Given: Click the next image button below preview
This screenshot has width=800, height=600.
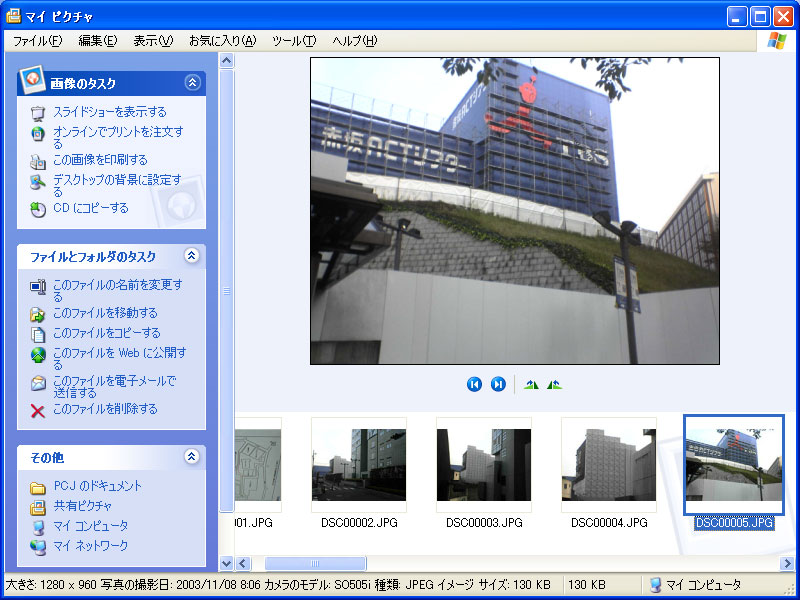Looking at the screenshot, I should 498,384.
